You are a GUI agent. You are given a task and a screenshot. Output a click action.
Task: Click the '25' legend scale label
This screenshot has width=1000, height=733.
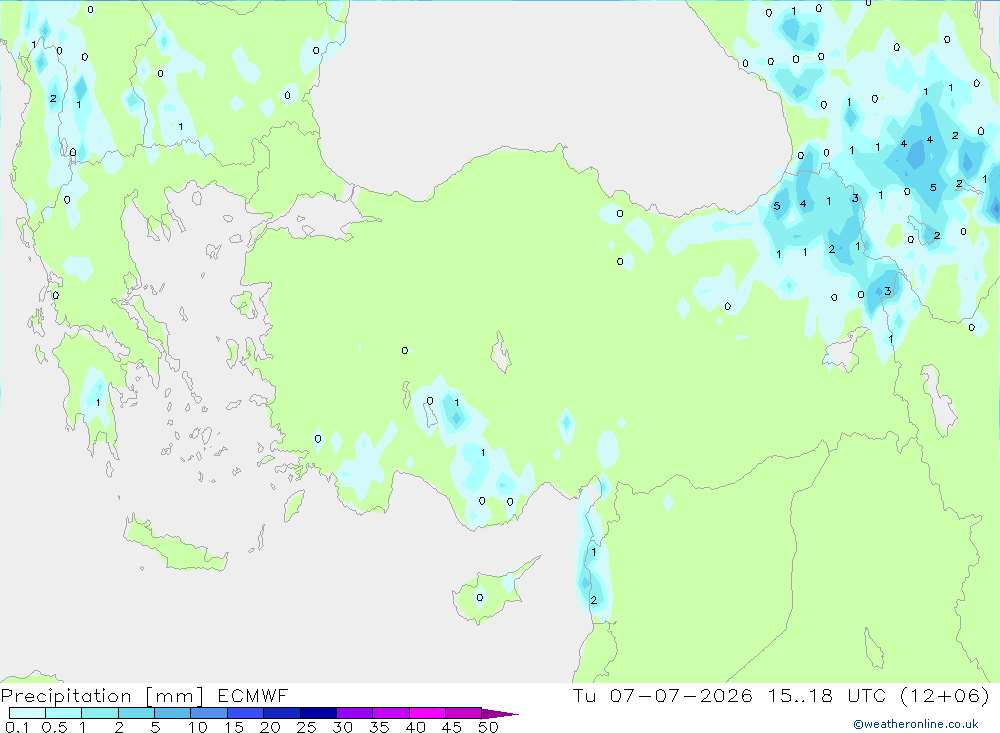307,727
